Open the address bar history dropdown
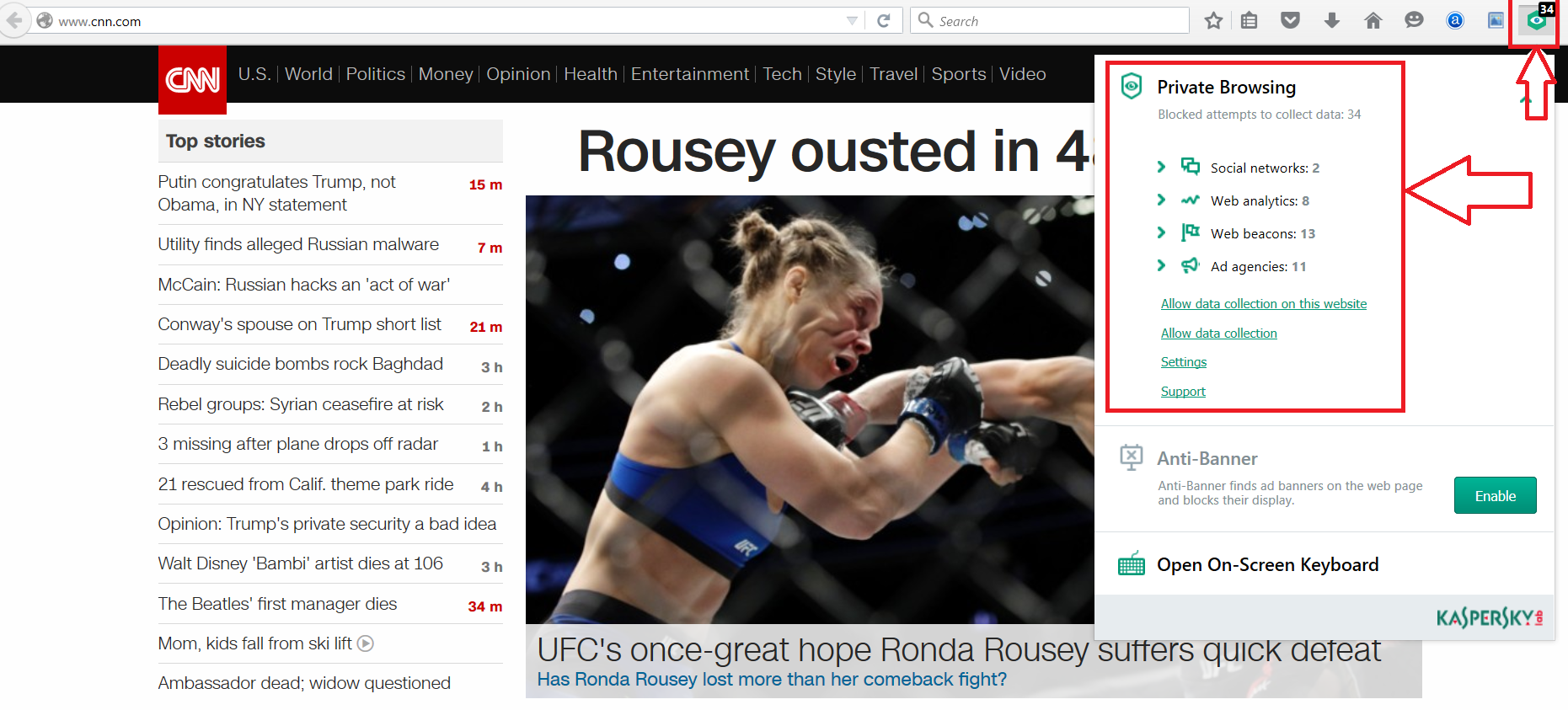Screen dimensions: 1568x710 [852, 21]
